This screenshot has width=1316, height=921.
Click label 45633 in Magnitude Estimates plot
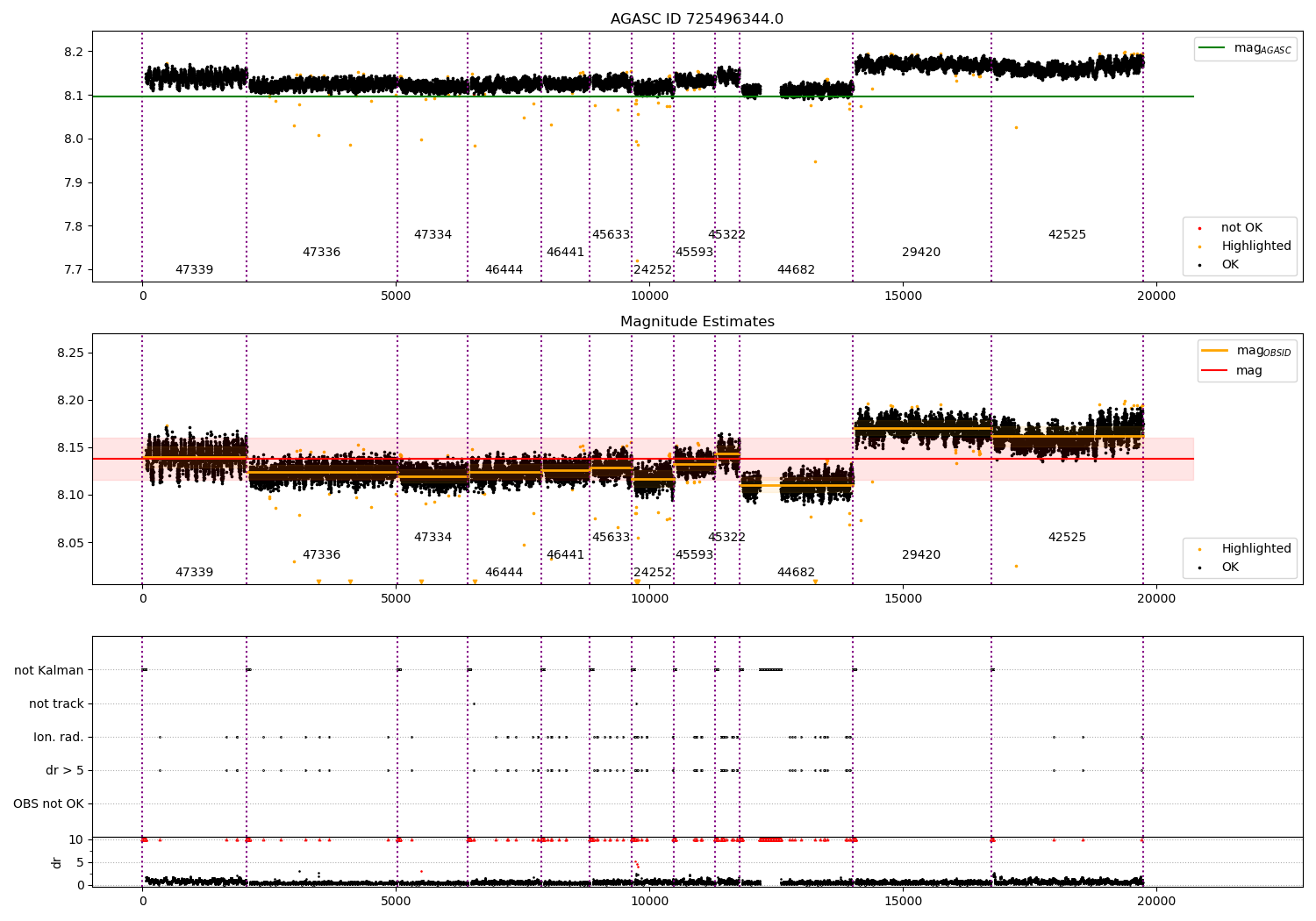[611, 538]
